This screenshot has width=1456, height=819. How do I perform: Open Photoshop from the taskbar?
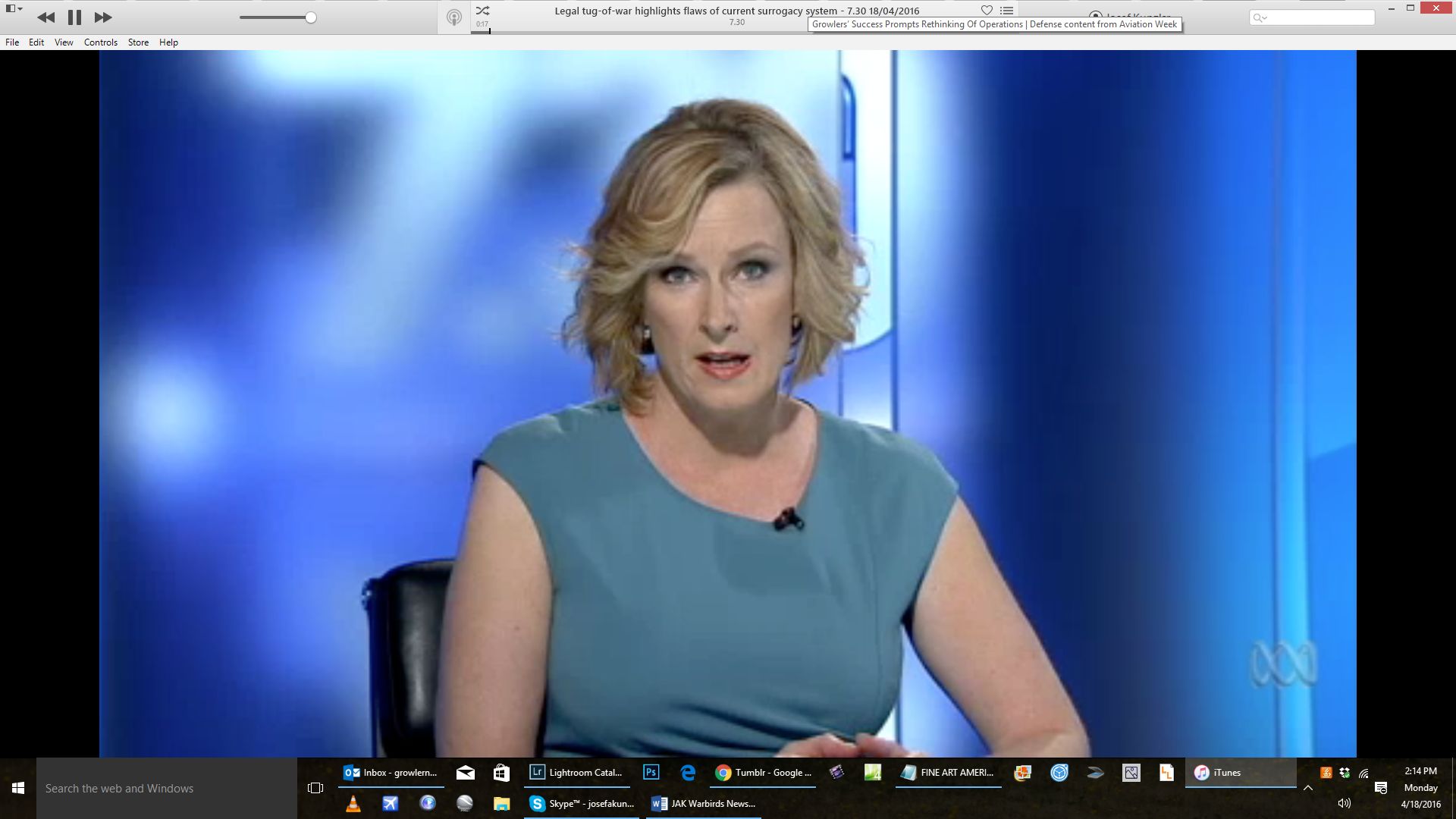pyautogui.click(x=651, y=773)
